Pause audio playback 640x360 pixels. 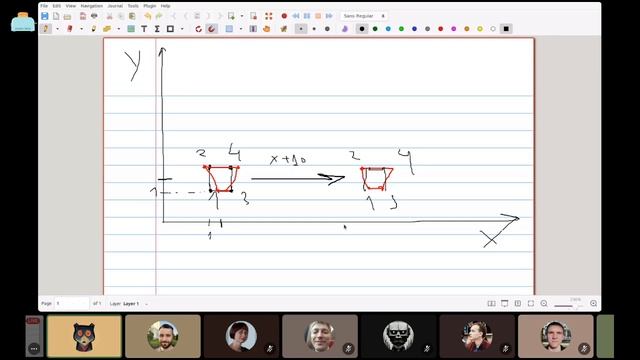coord(307,16)
